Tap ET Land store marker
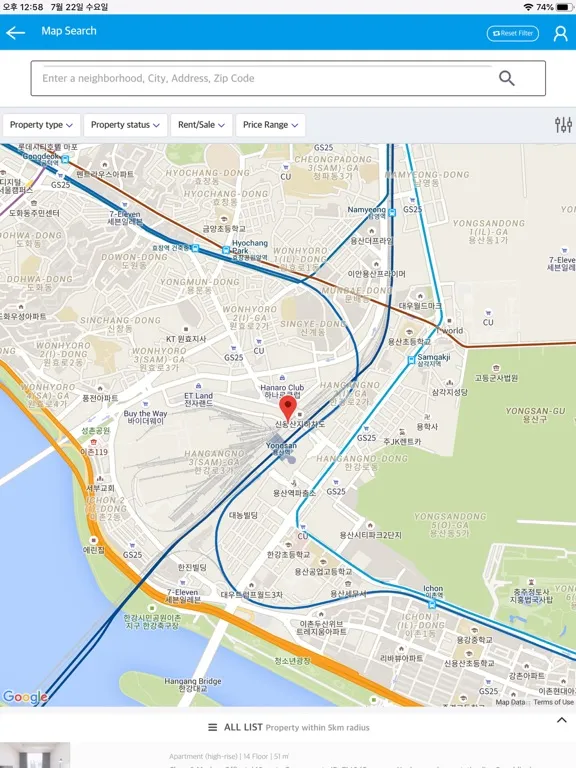The width and height of the screenshot is (576, 768). [x=198, y=386]
